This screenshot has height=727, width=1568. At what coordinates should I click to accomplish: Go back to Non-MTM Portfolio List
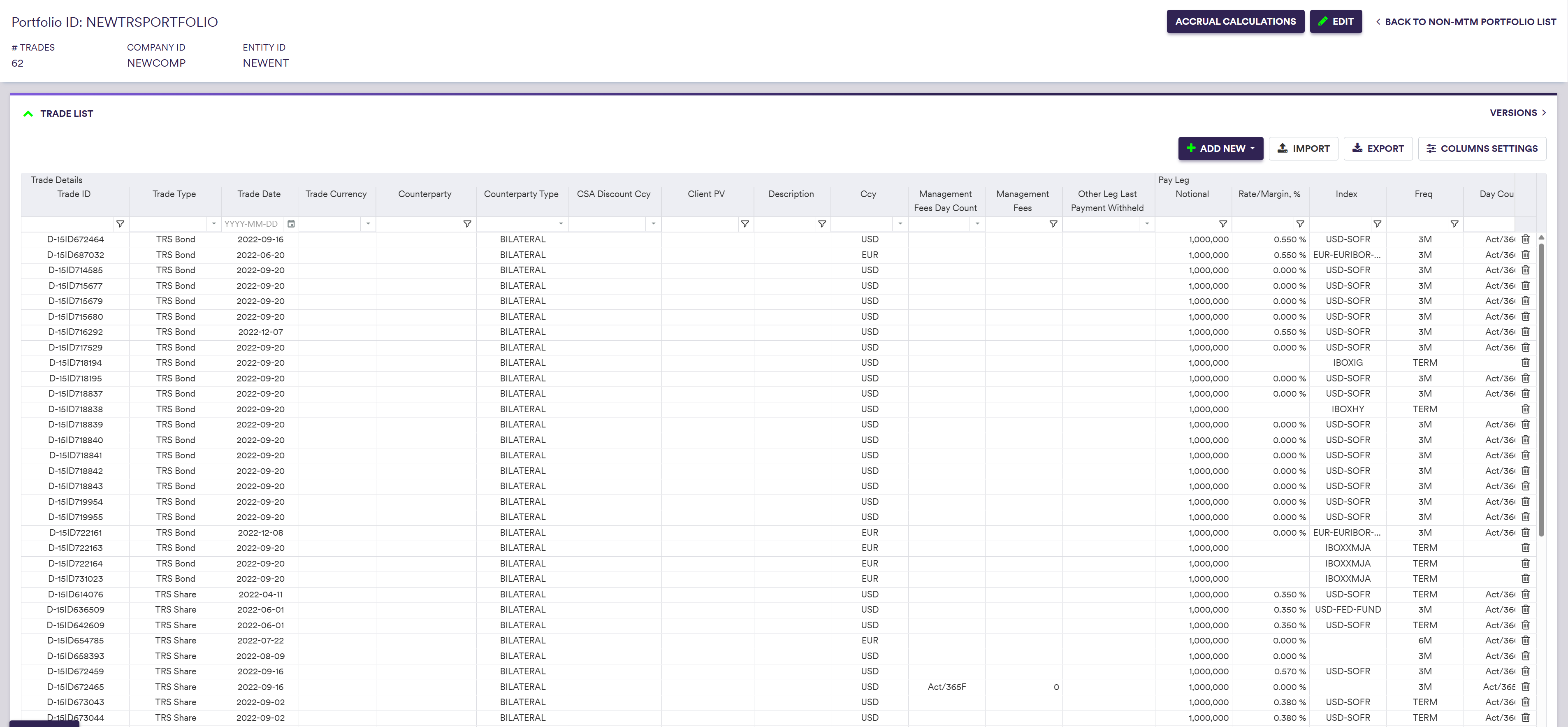click(x=1466, y=22)
